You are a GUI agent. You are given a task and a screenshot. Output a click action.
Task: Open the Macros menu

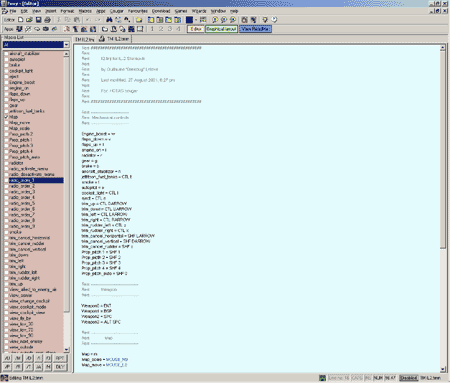[85, 11]
